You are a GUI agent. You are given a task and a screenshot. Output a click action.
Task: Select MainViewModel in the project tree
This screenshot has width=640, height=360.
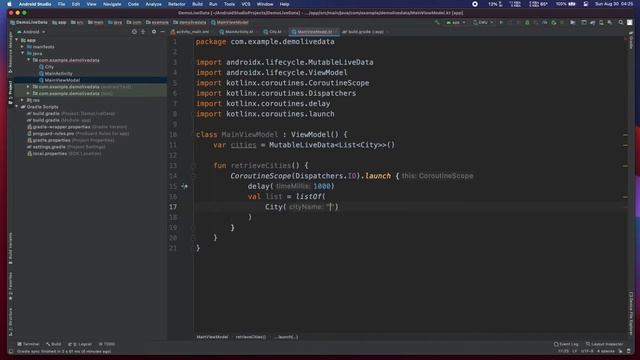click(x=59, y=80)
